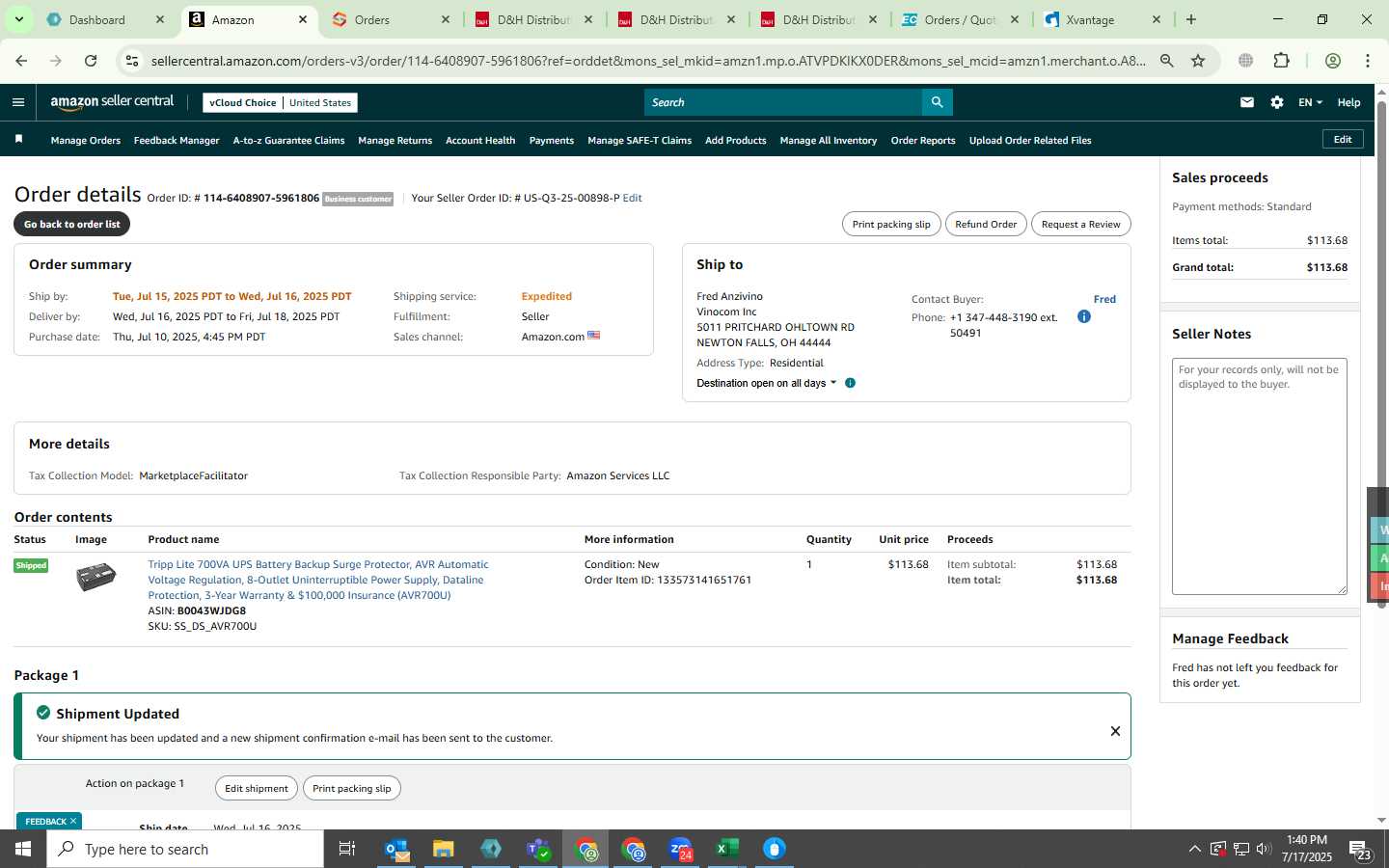
Task: Click the Amazon Seller Central logo
Action: click(112, 102)
